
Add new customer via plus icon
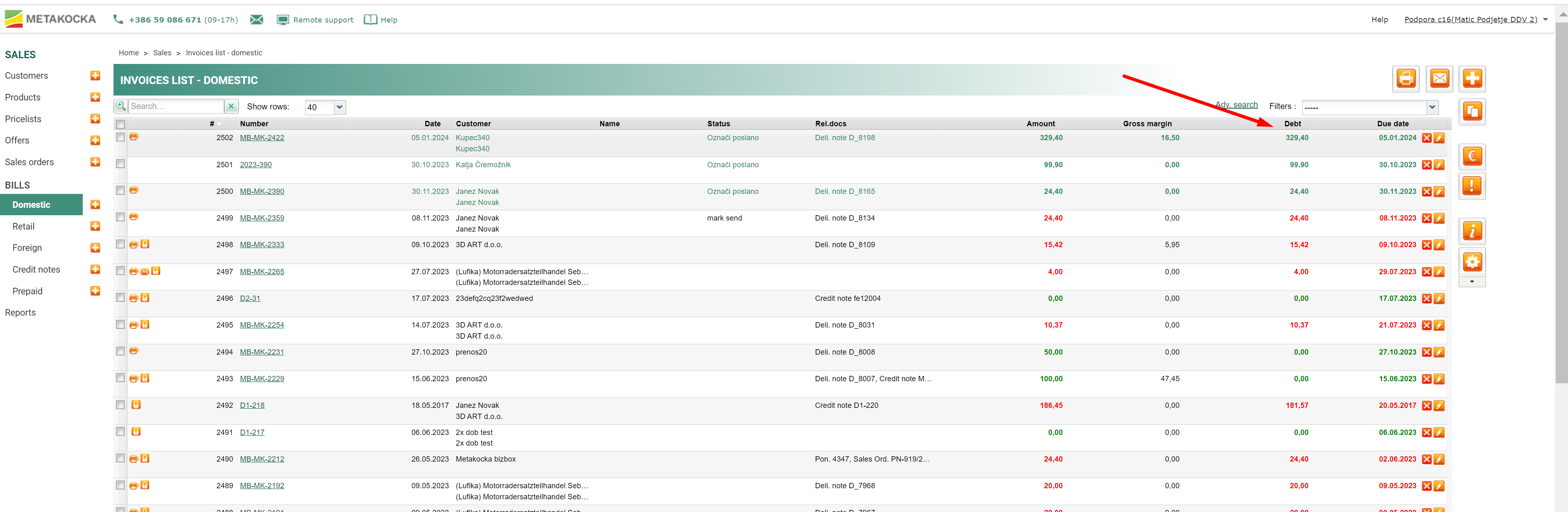[95, 75]
